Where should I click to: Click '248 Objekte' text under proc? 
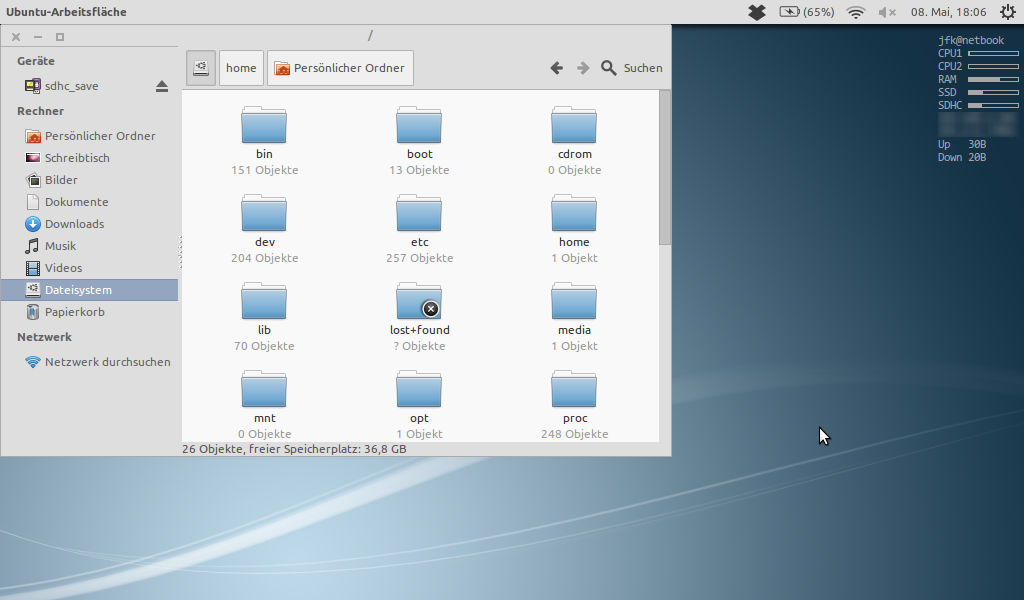[575, 434]
